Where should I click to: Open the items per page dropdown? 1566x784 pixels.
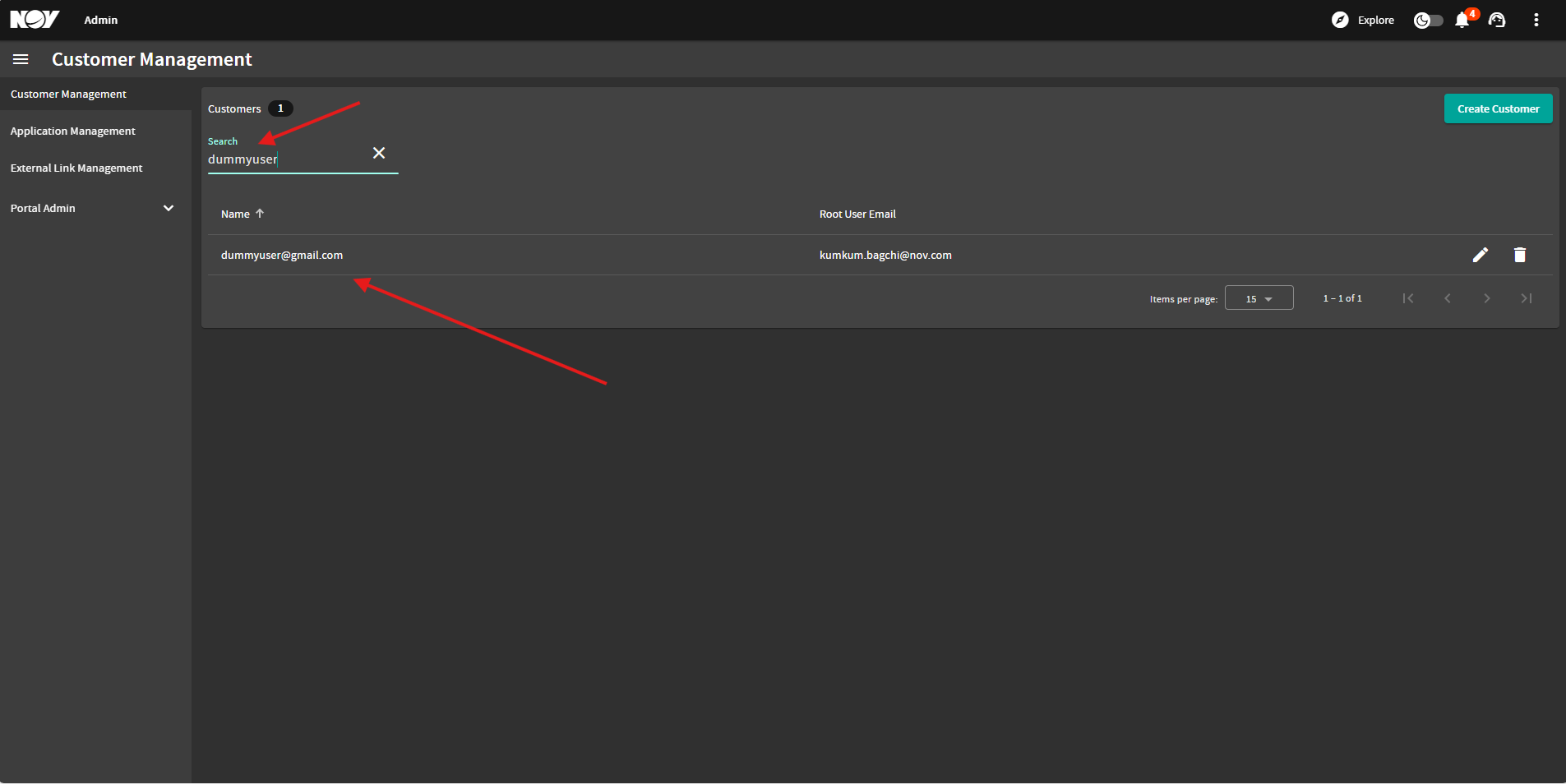[x=1259, y=297]
